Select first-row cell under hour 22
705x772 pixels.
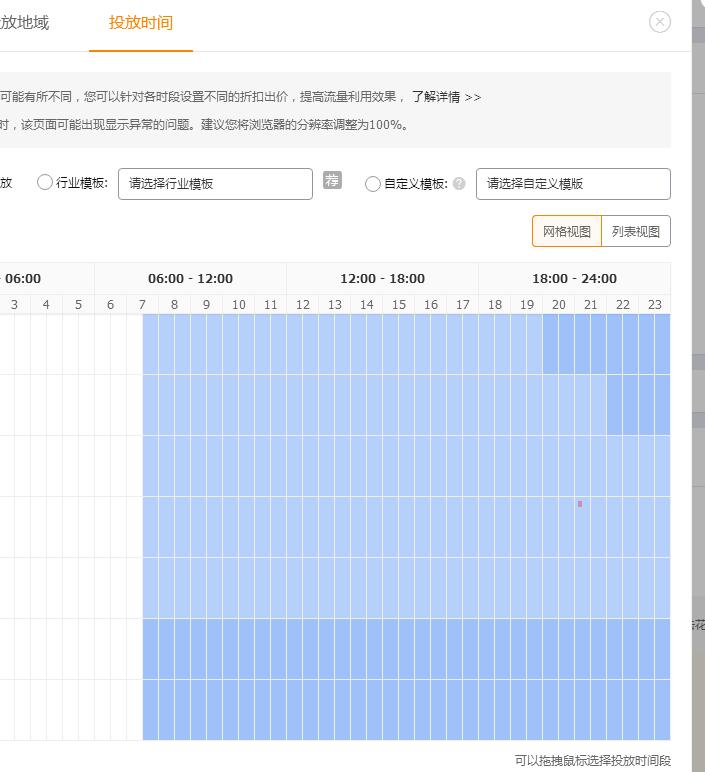tap(622, 344)
